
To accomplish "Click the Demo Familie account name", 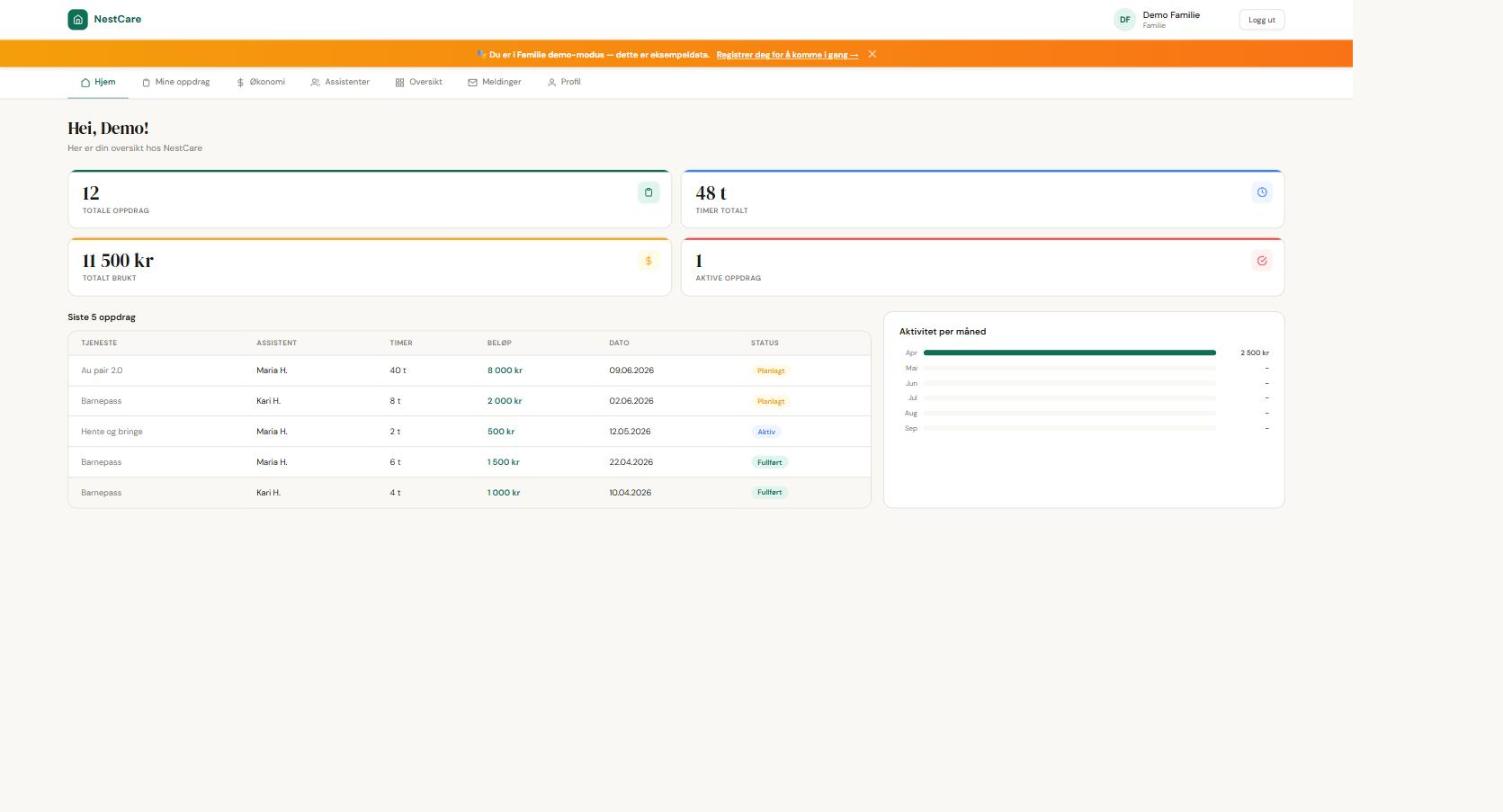I will [x=1171, y=15].
